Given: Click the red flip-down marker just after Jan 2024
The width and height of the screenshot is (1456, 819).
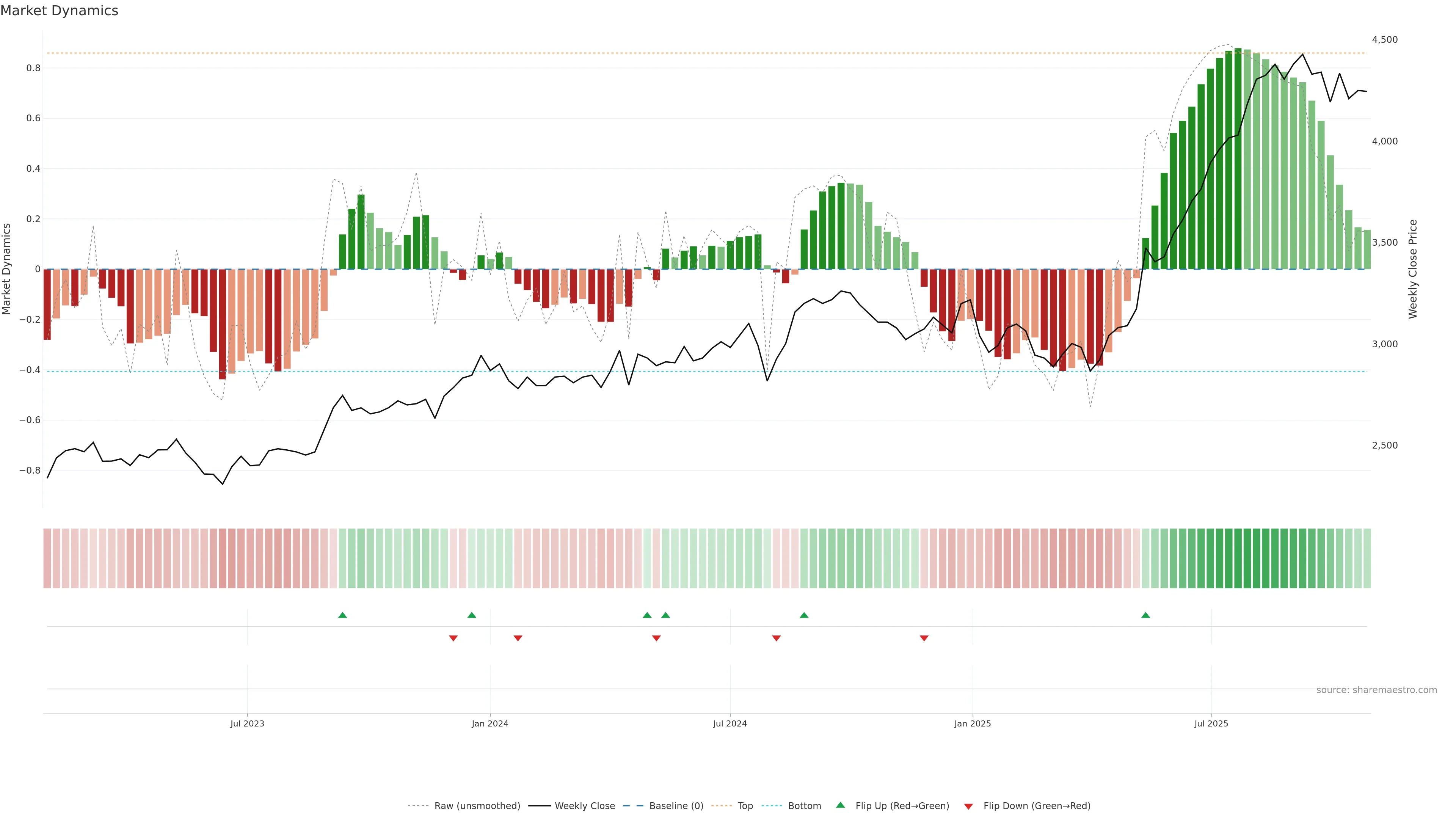Looking at the screenshot, I should coord(518,638).
